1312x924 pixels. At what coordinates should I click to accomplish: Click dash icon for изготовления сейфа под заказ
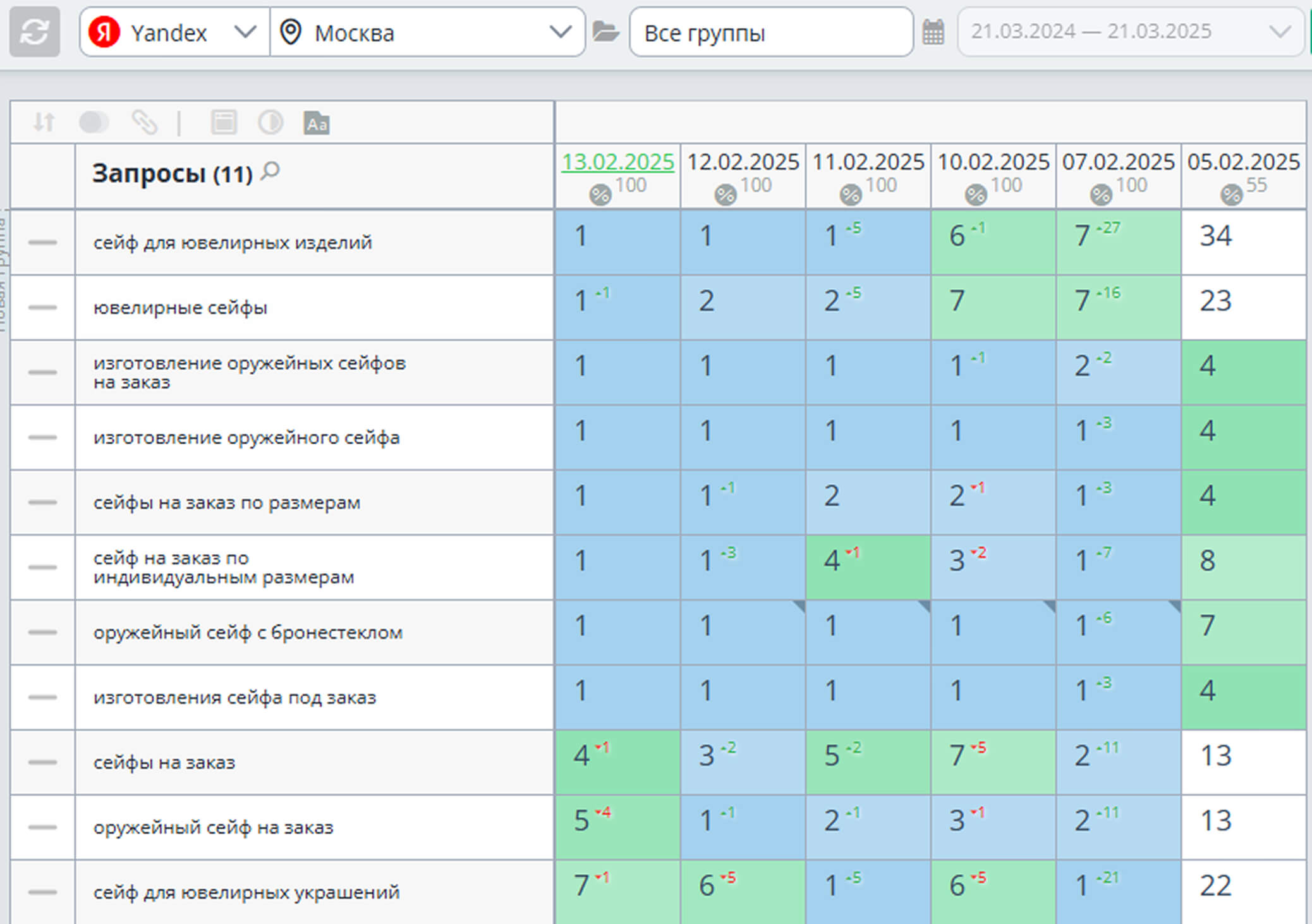(x=42, y=697)
